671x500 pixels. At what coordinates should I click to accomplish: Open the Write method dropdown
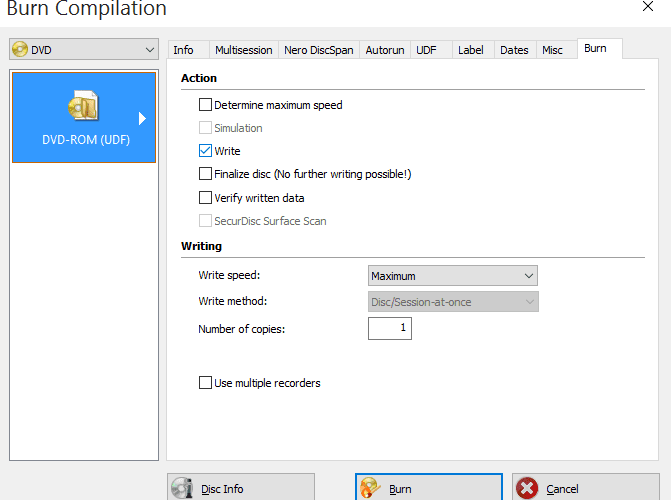(x=453, y=302)
